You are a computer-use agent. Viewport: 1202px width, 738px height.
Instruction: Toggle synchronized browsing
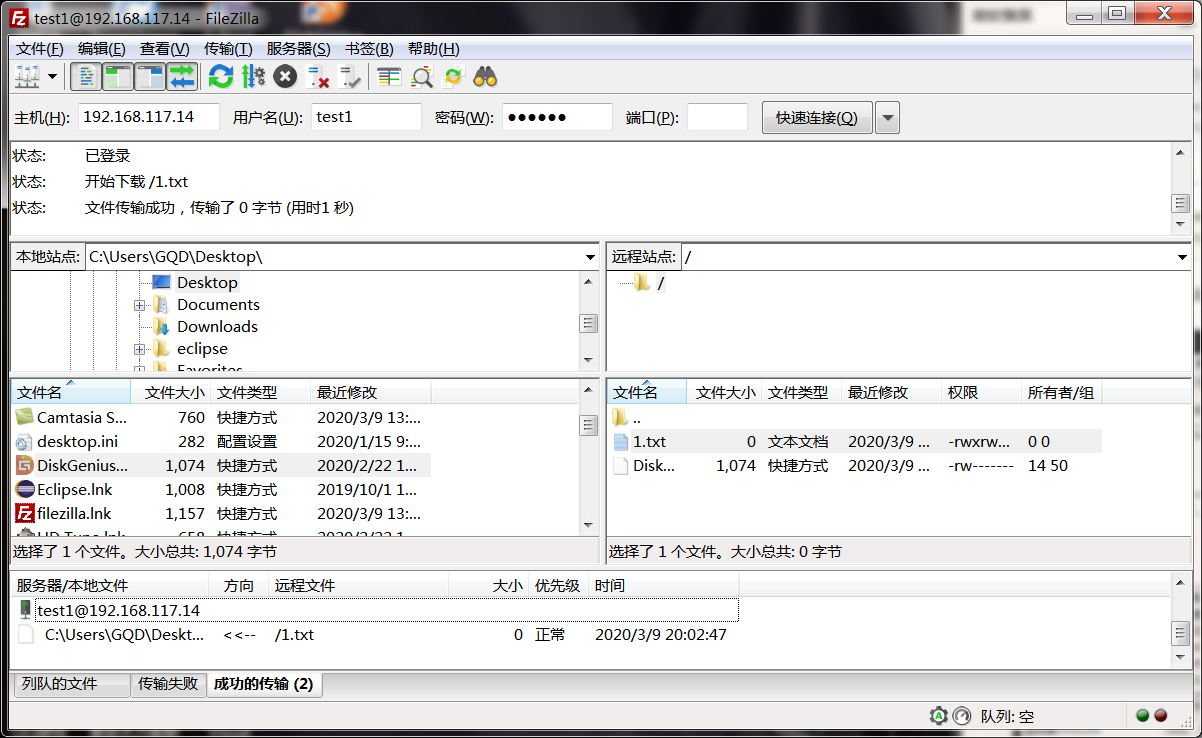(453, 76)
